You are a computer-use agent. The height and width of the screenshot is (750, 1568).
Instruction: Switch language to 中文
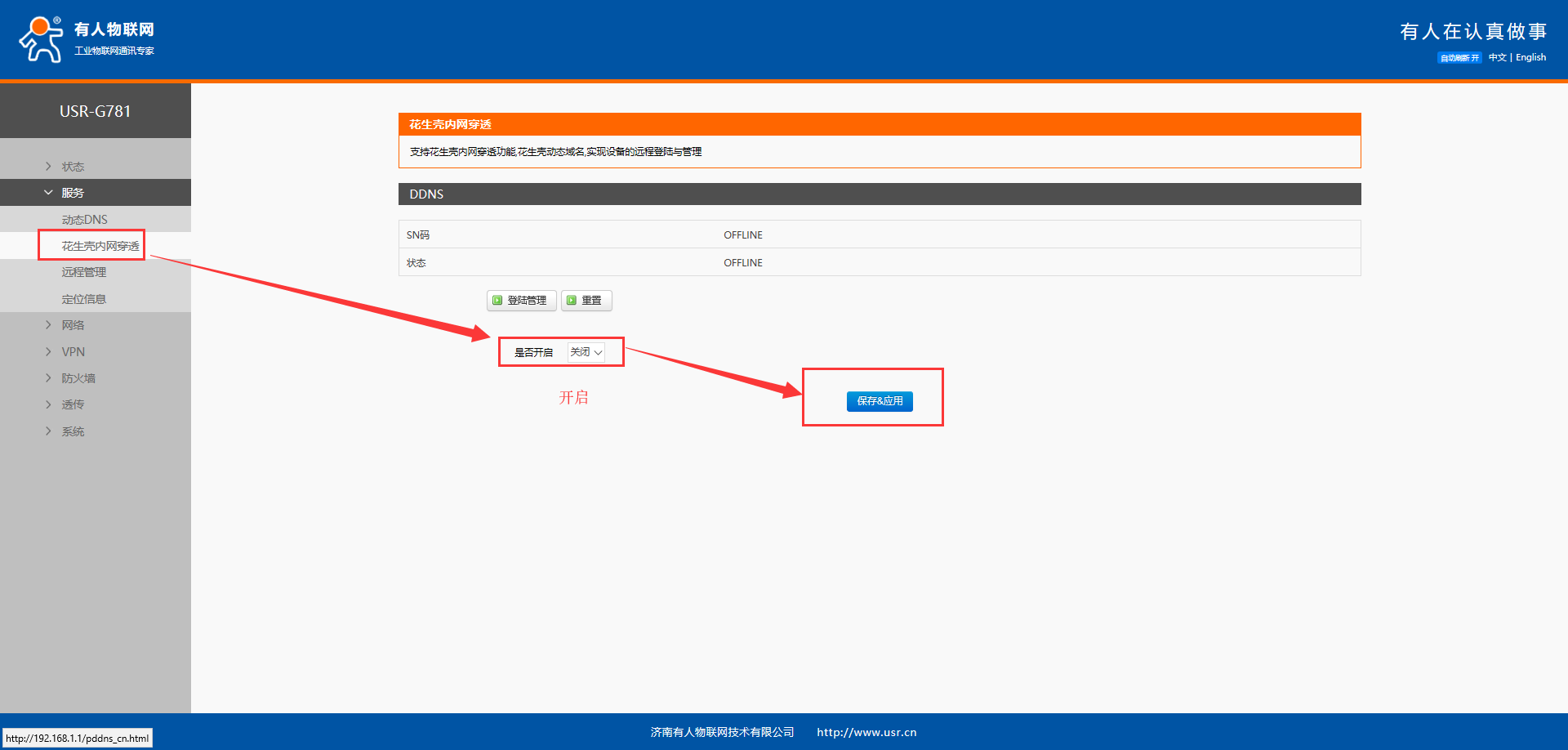[1497, 58]
